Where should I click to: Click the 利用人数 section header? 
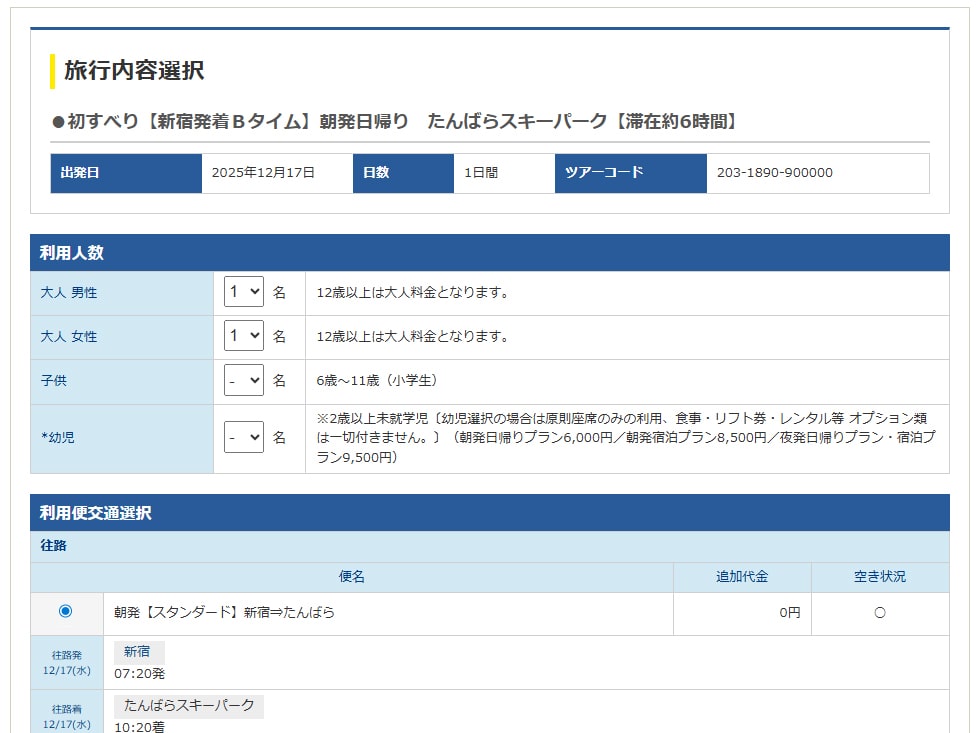[x=72, y=253]
